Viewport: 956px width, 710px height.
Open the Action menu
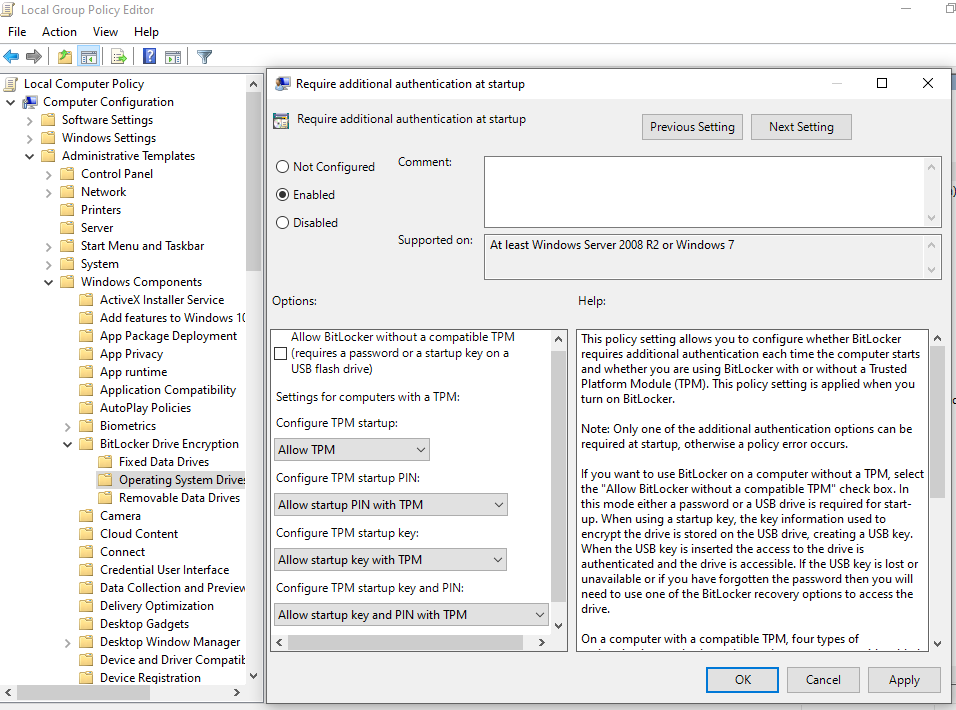point(59,31)
